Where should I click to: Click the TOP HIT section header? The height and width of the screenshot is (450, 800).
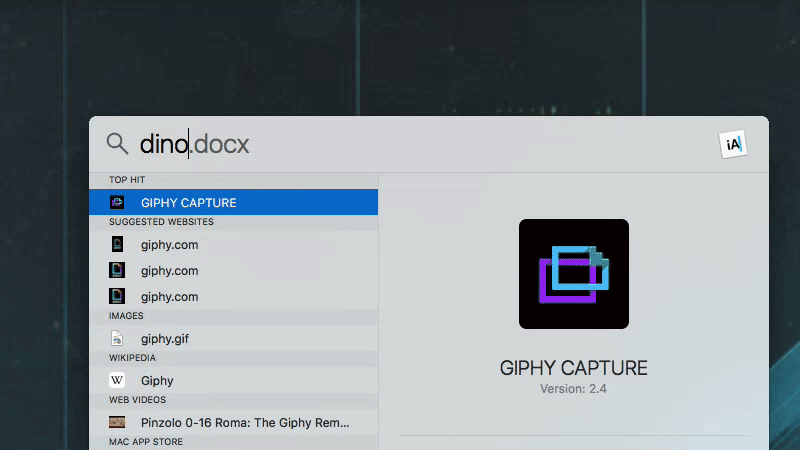click(127, 180)
